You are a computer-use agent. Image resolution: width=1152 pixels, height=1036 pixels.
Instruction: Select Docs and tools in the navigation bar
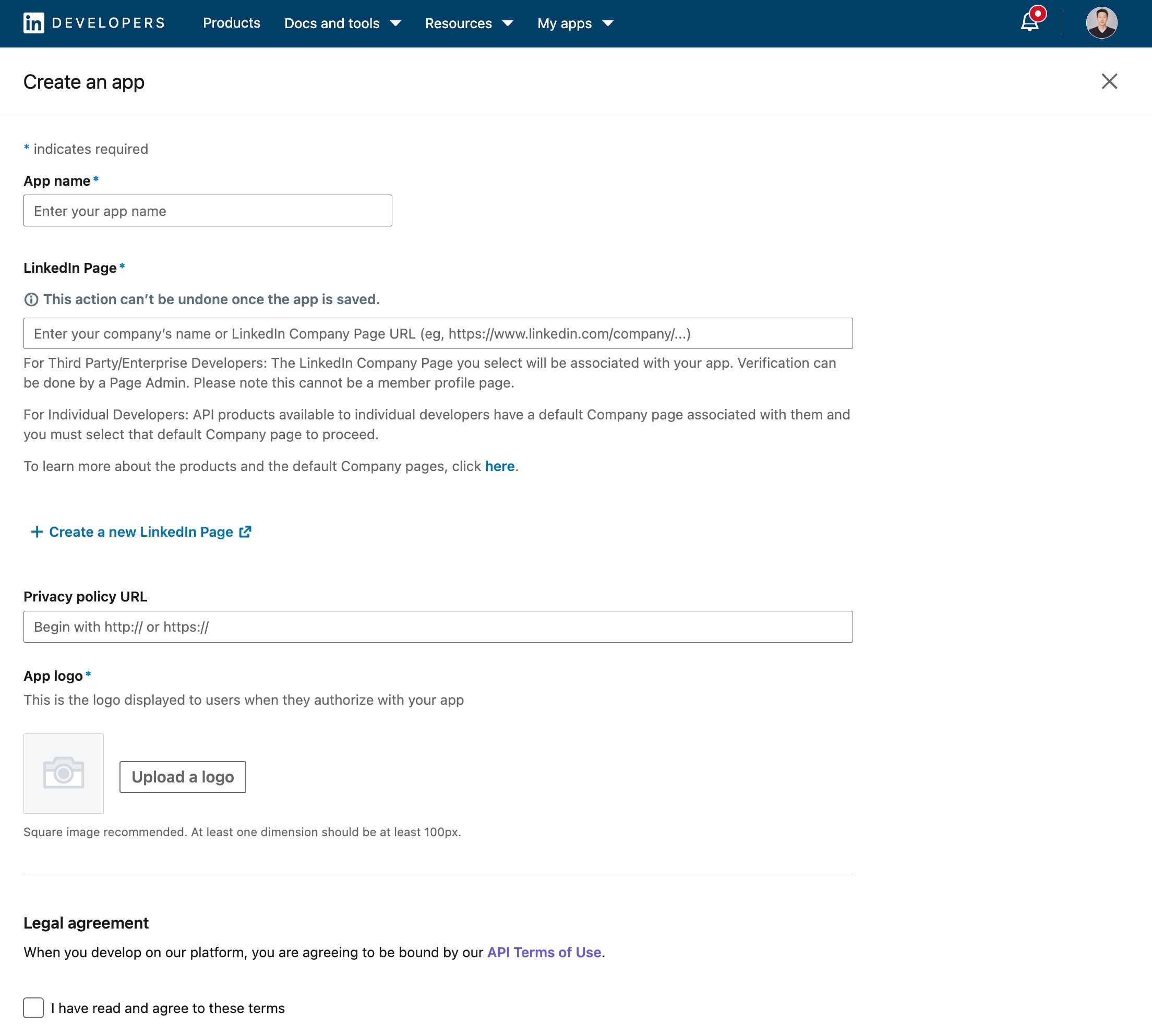332,23
